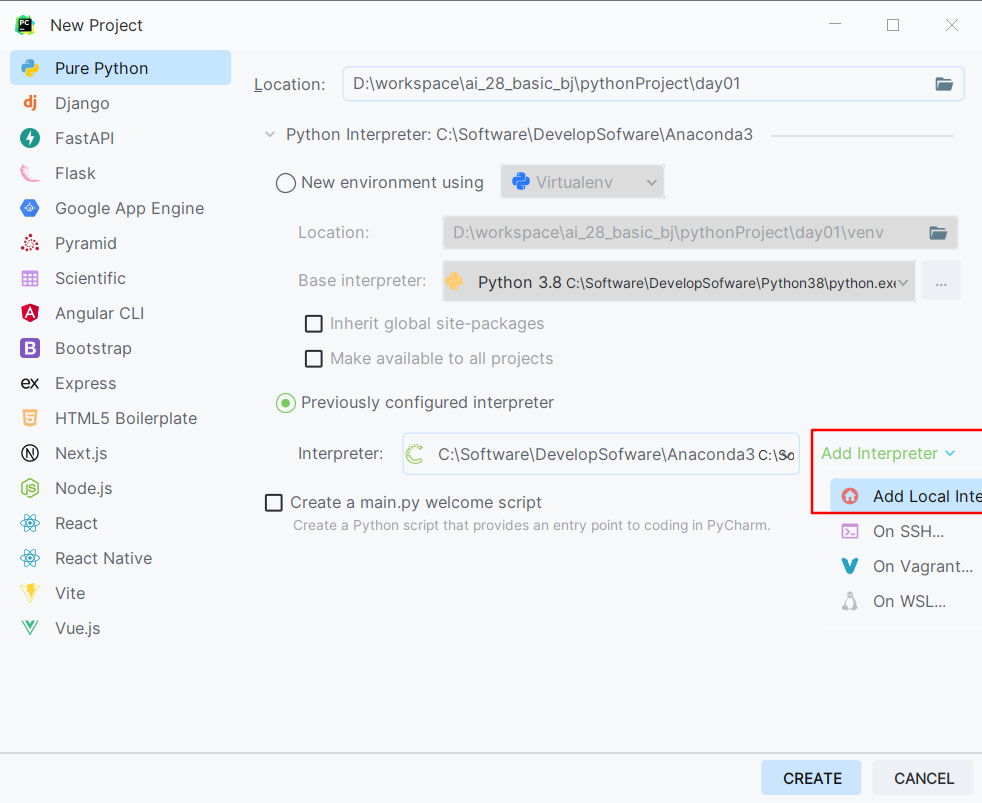The width and height of the screenshot is (982, 803).
Task: Click the On SSH terminal icon
Action: coord(850,531)
